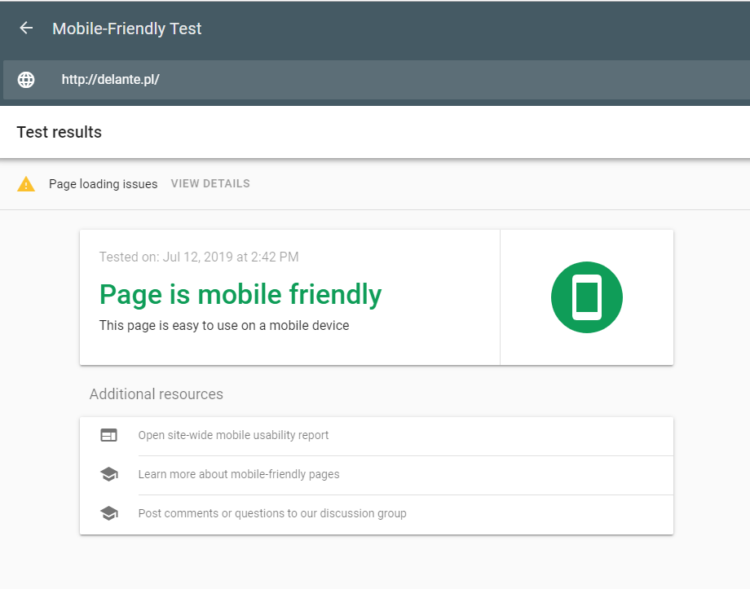Click the yellow warning triangle icon

point(26,184)
